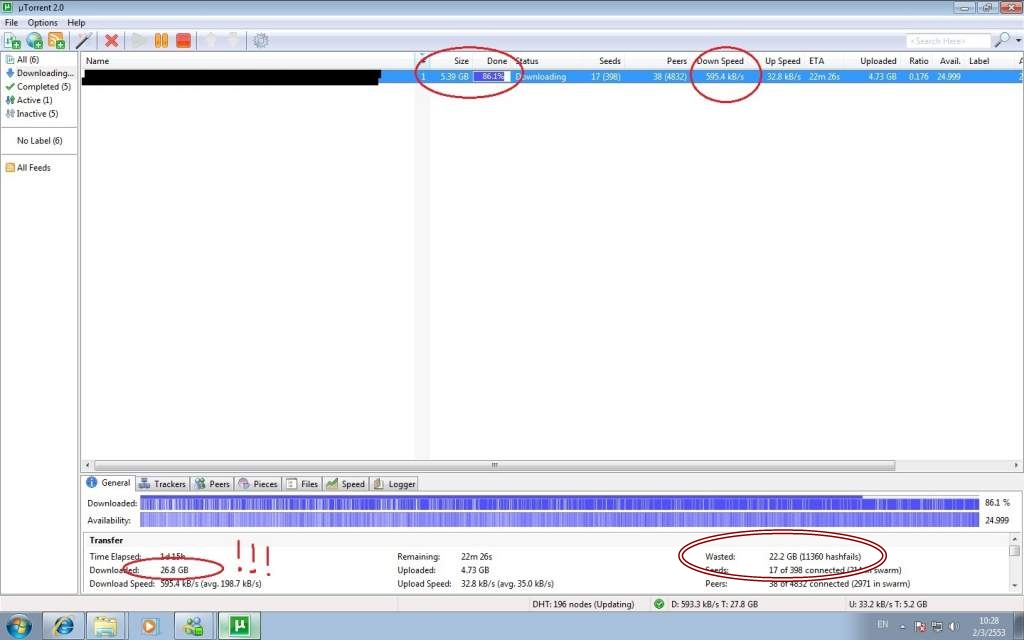Click the right arrow of horizontal scrollbar
The image size is (1024, 640).
pyautogui.click(x=1016, y=466)
